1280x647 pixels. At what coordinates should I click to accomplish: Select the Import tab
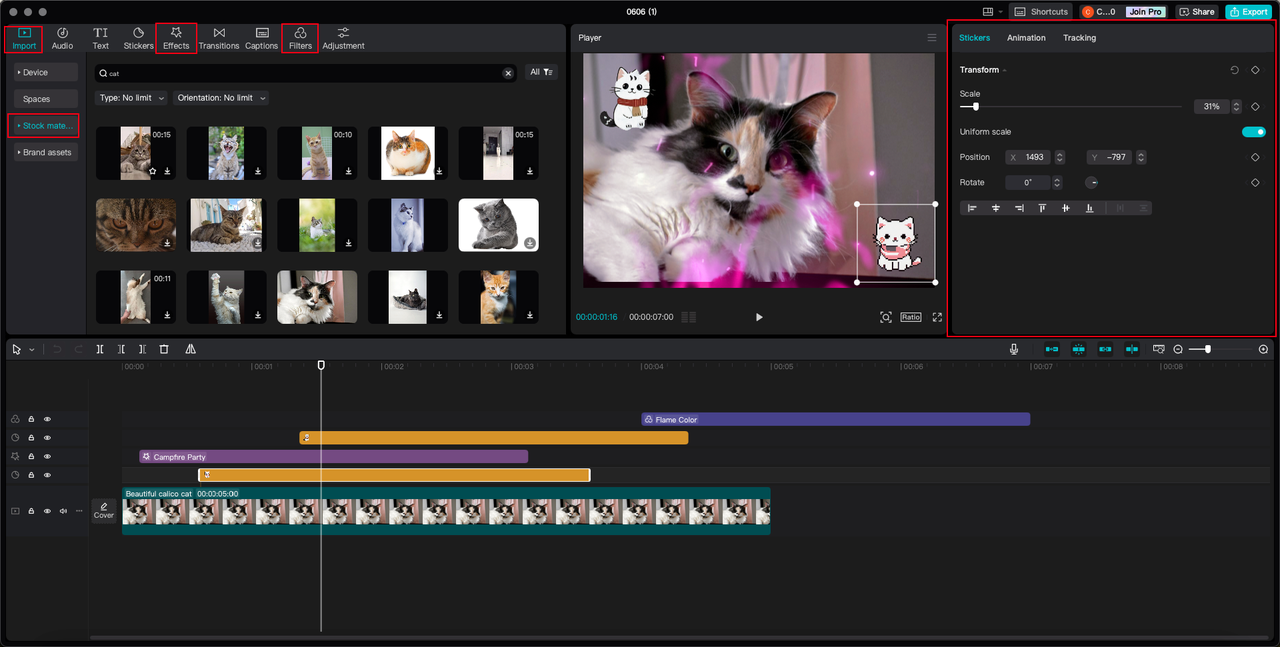point(24,39)
